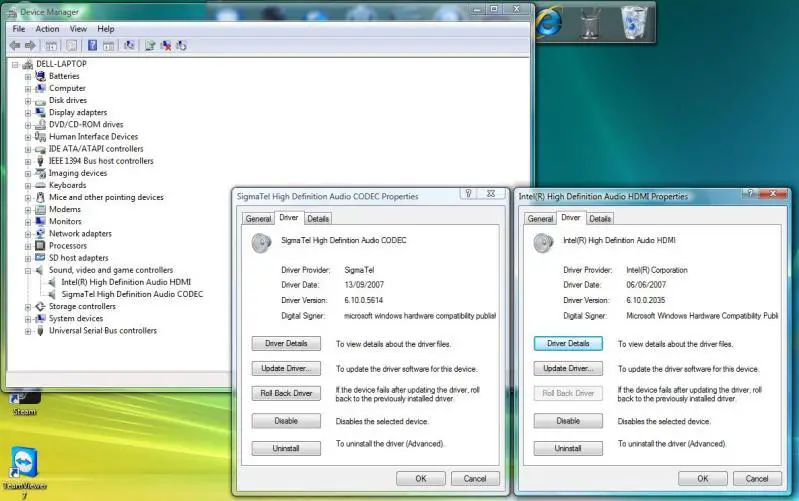Select Intel(R) High Definition Audio HDMI in tree

click(126, 282)
